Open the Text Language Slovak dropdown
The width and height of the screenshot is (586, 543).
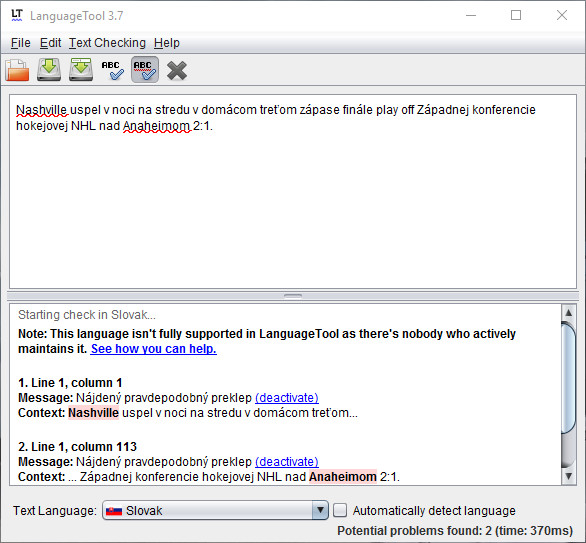click(x=215, y=510)
